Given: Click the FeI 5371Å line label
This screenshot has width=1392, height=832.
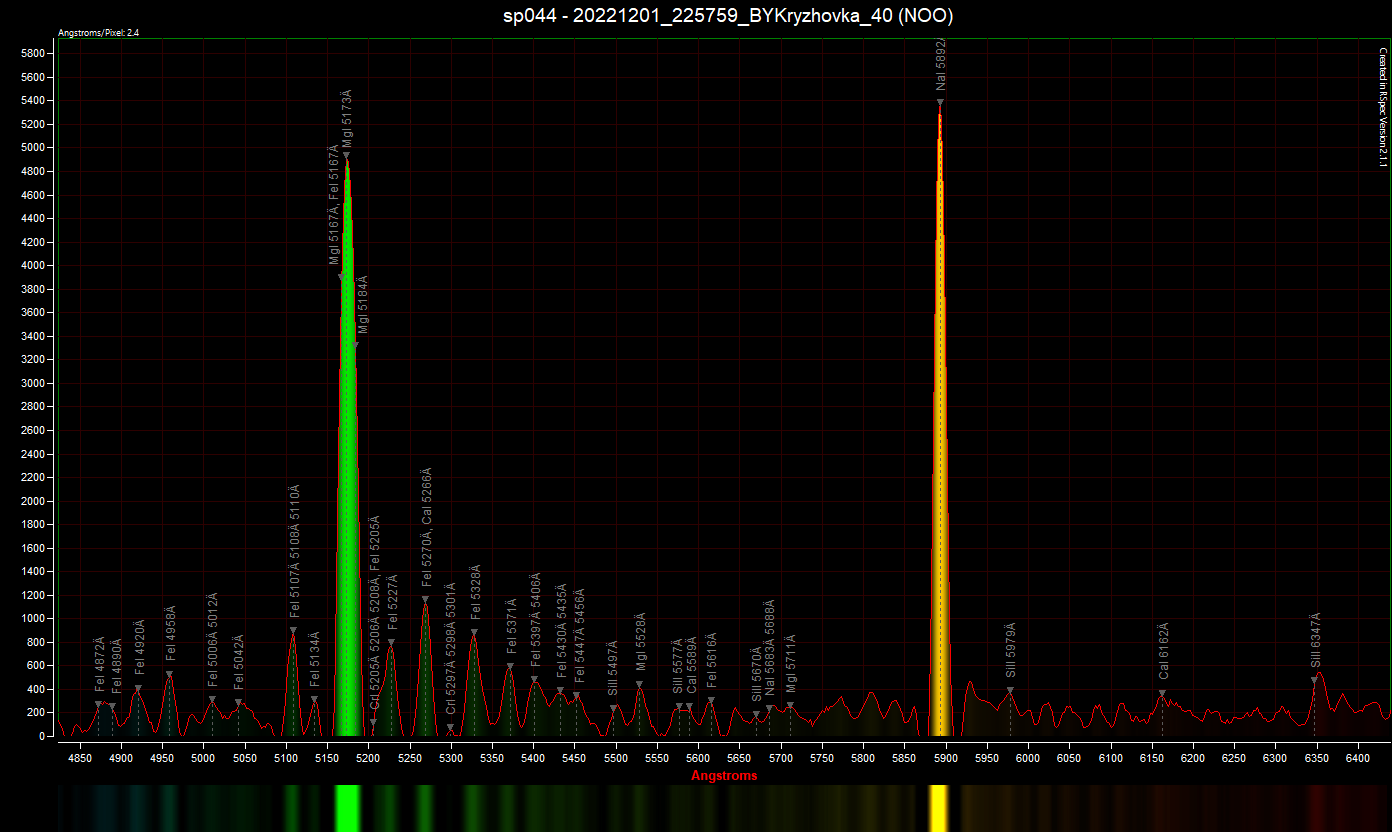Looking at the screenshot, I should [511, 627].
